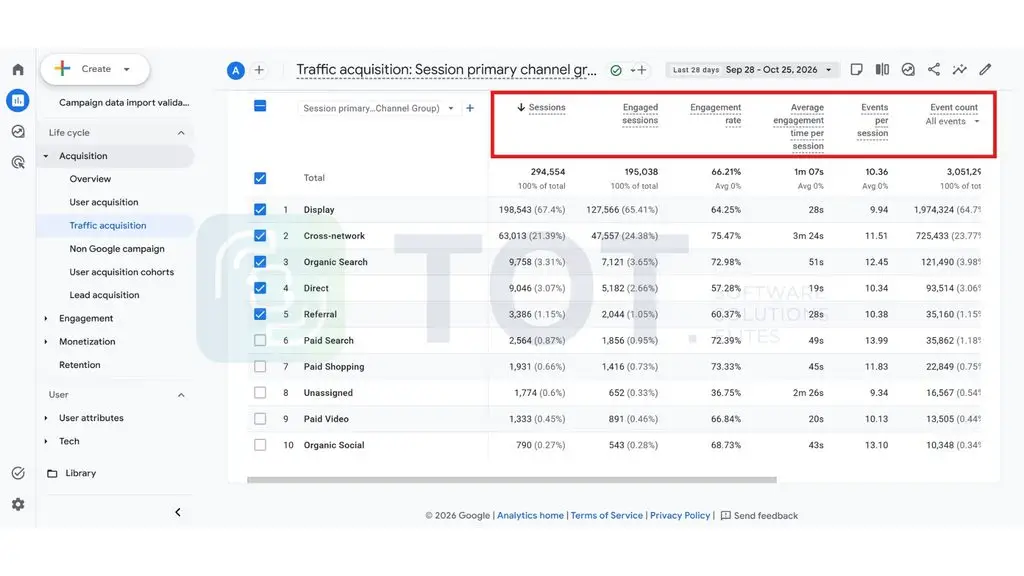This screenshot has width=1024, height=576.
Task: Click the trend sparkline icon in toolbar
Action: (x=959, y=69)
